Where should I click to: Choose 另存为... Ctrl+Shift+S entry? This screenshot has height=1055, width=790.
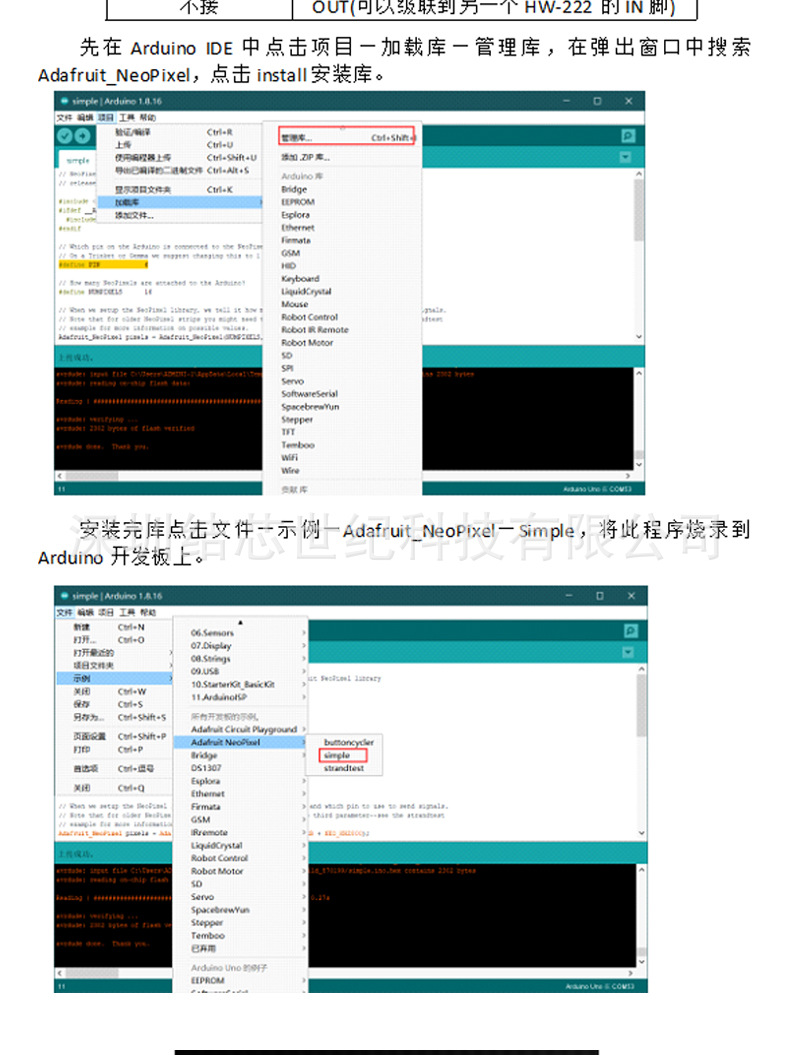point(114,717)
